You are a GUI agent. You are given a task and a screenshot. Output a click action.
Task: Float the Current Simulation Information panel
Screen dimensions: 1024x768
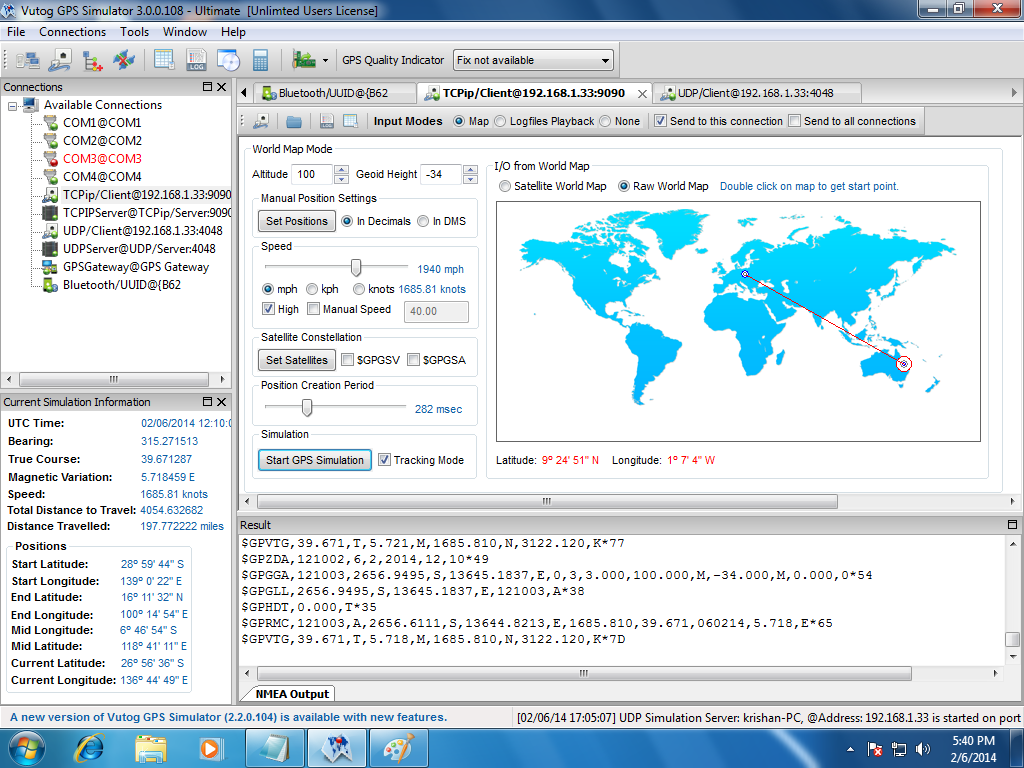[x=208, y=402]
